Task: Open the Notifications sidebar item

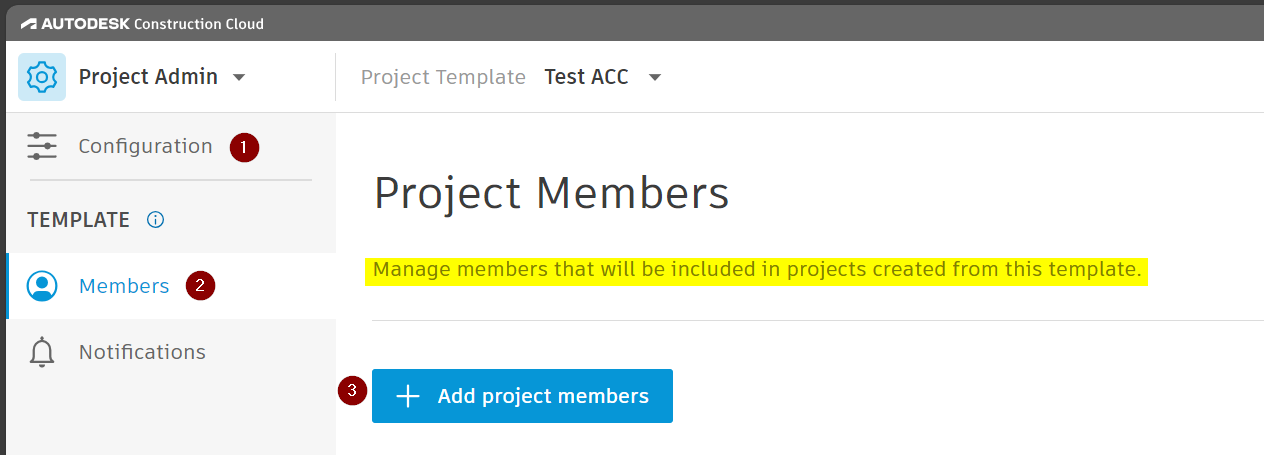Action: 142,352
